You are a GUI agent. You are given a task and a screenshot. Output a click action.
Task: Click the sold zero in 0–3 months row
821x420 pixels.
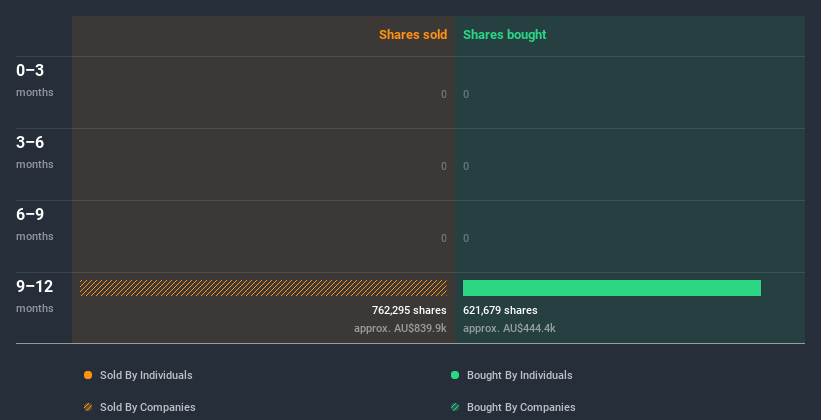[444, 94]
